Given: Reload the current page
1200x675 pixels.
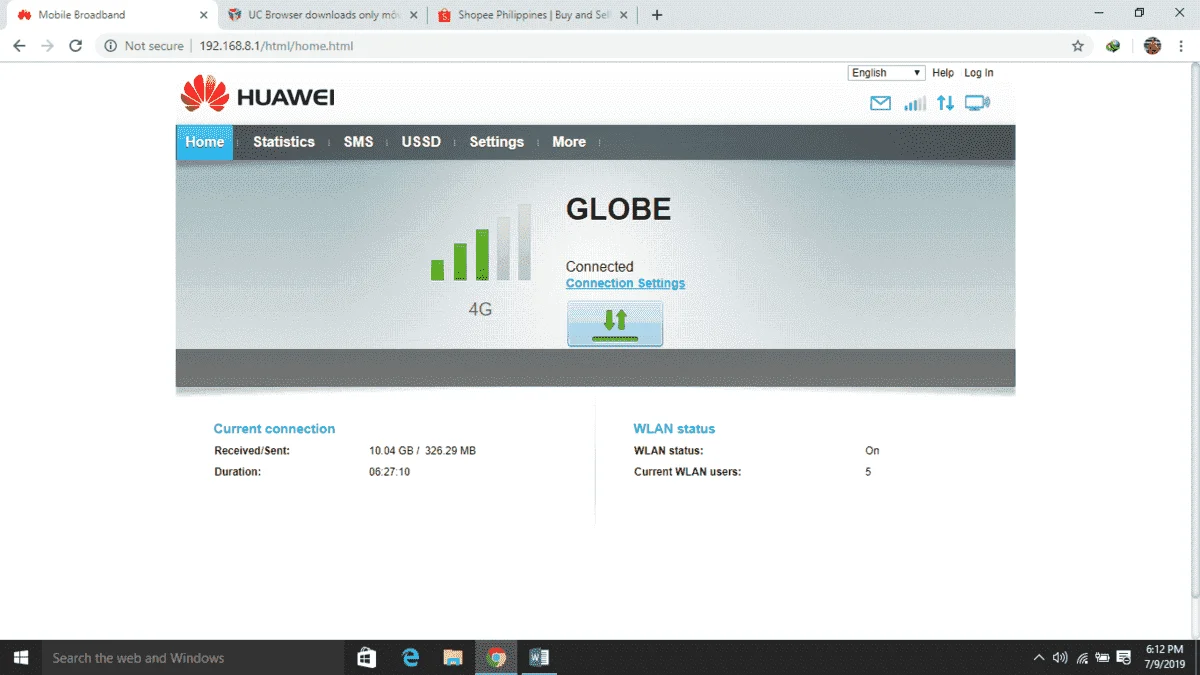Looking at the screenshot, I should click(75, 46).
